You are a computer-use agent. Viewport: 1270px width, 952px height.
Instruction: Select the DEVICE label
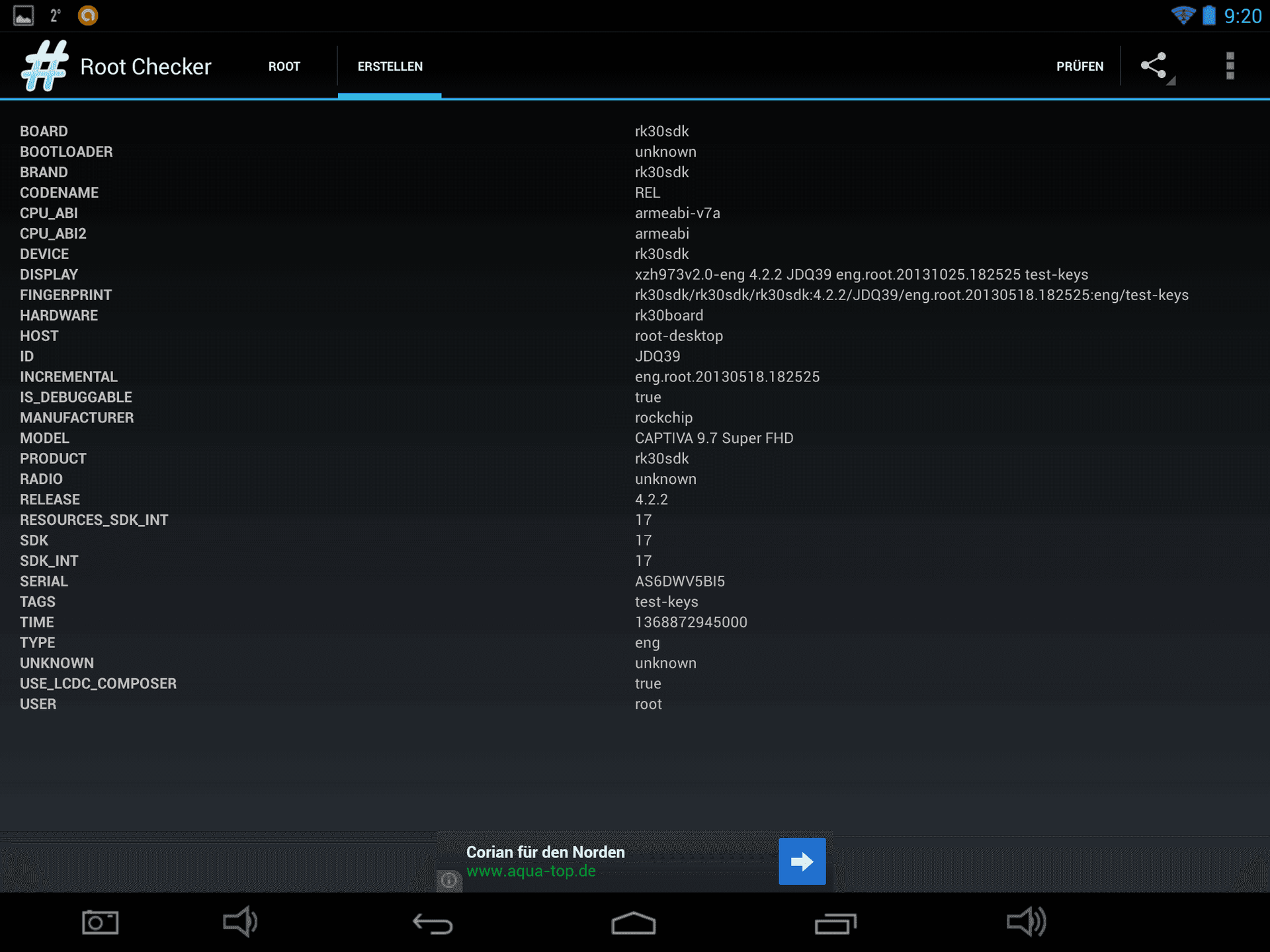pyautogui.click(x=44, y=255)
